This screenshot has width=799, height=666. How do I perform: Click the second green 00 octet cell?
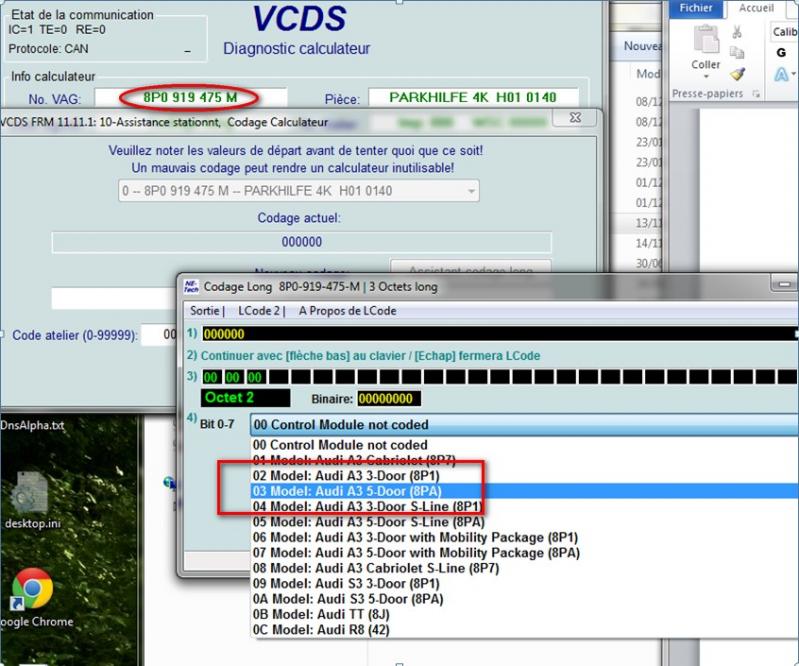pyautogui.click(x=233, y=377)
